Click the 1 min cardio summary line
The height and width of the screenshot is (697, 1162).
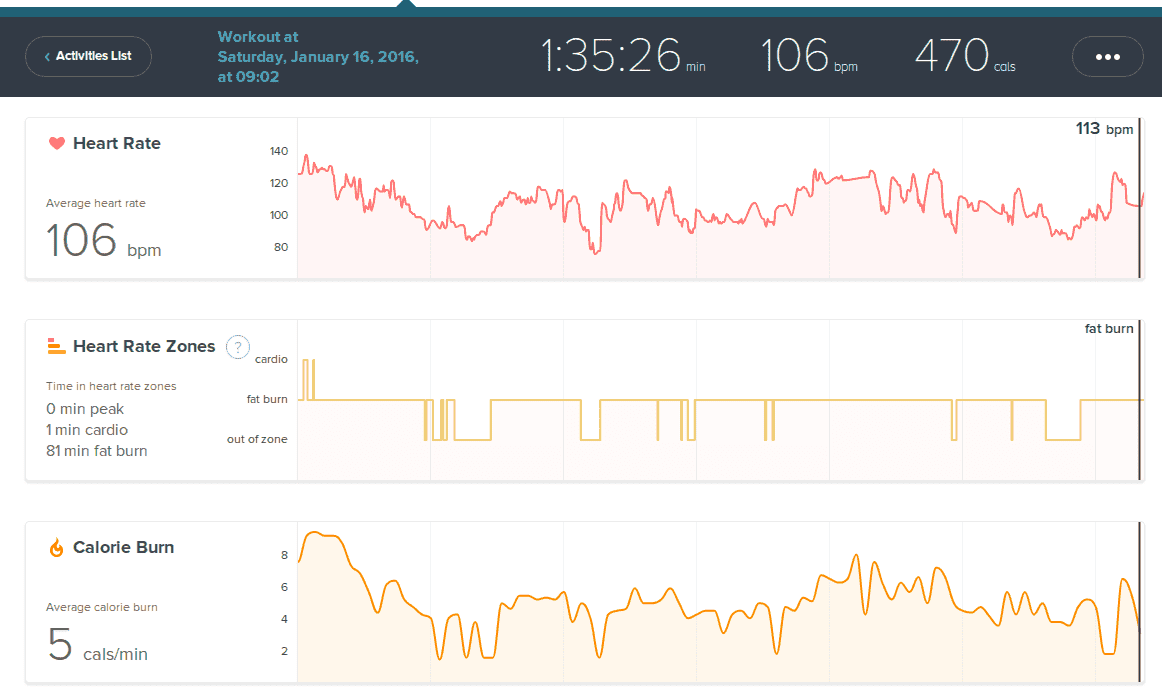(x=86, y=430)
